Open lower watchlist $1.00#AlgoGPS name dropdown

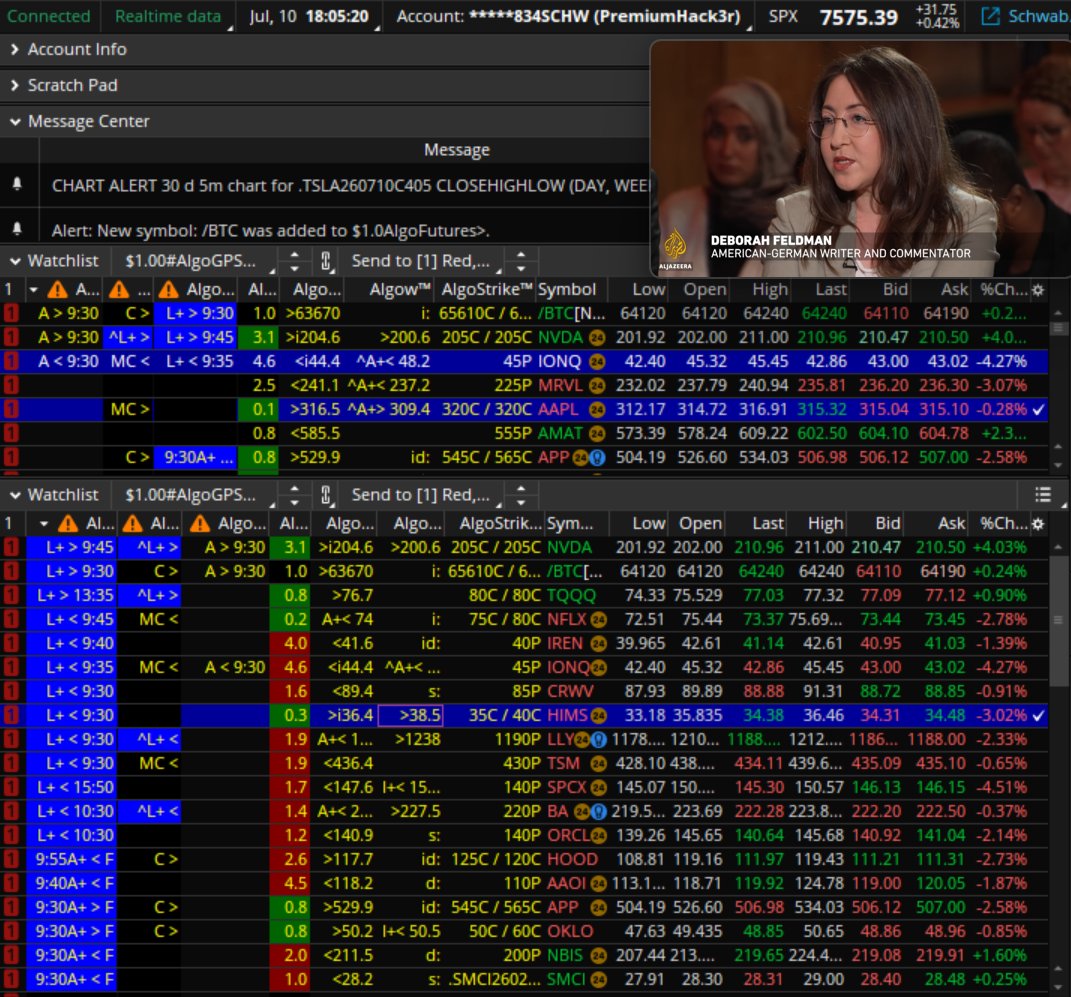point(197,495)
